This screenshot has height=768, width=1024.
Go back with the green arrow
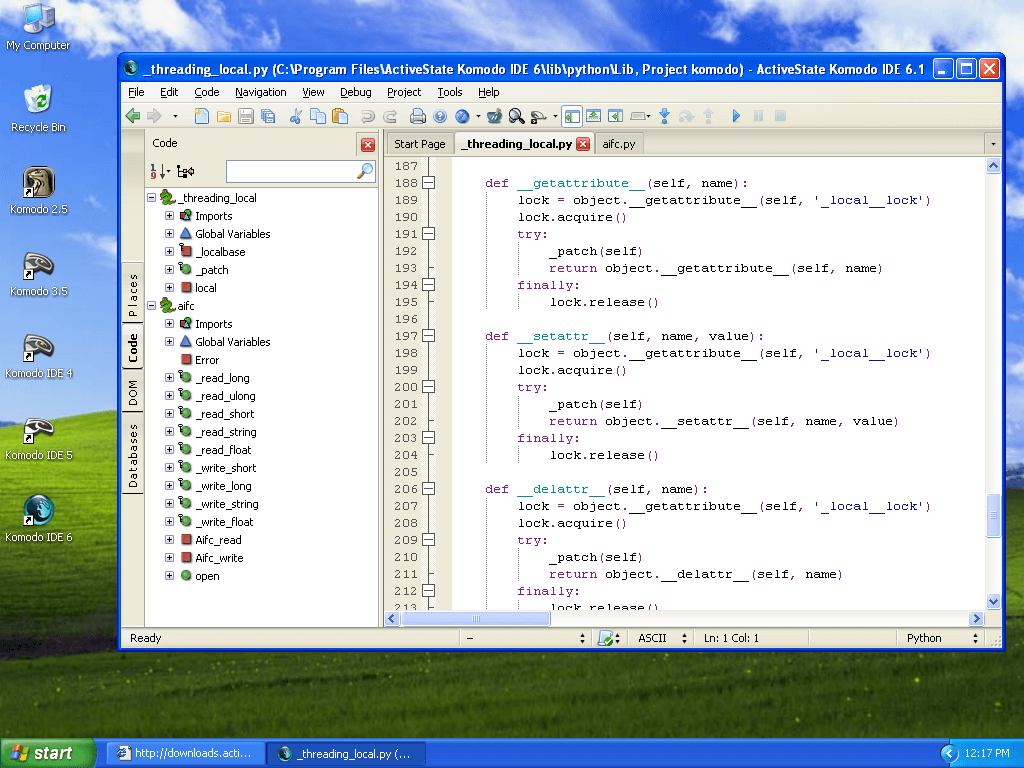click(x=133, y=116)
